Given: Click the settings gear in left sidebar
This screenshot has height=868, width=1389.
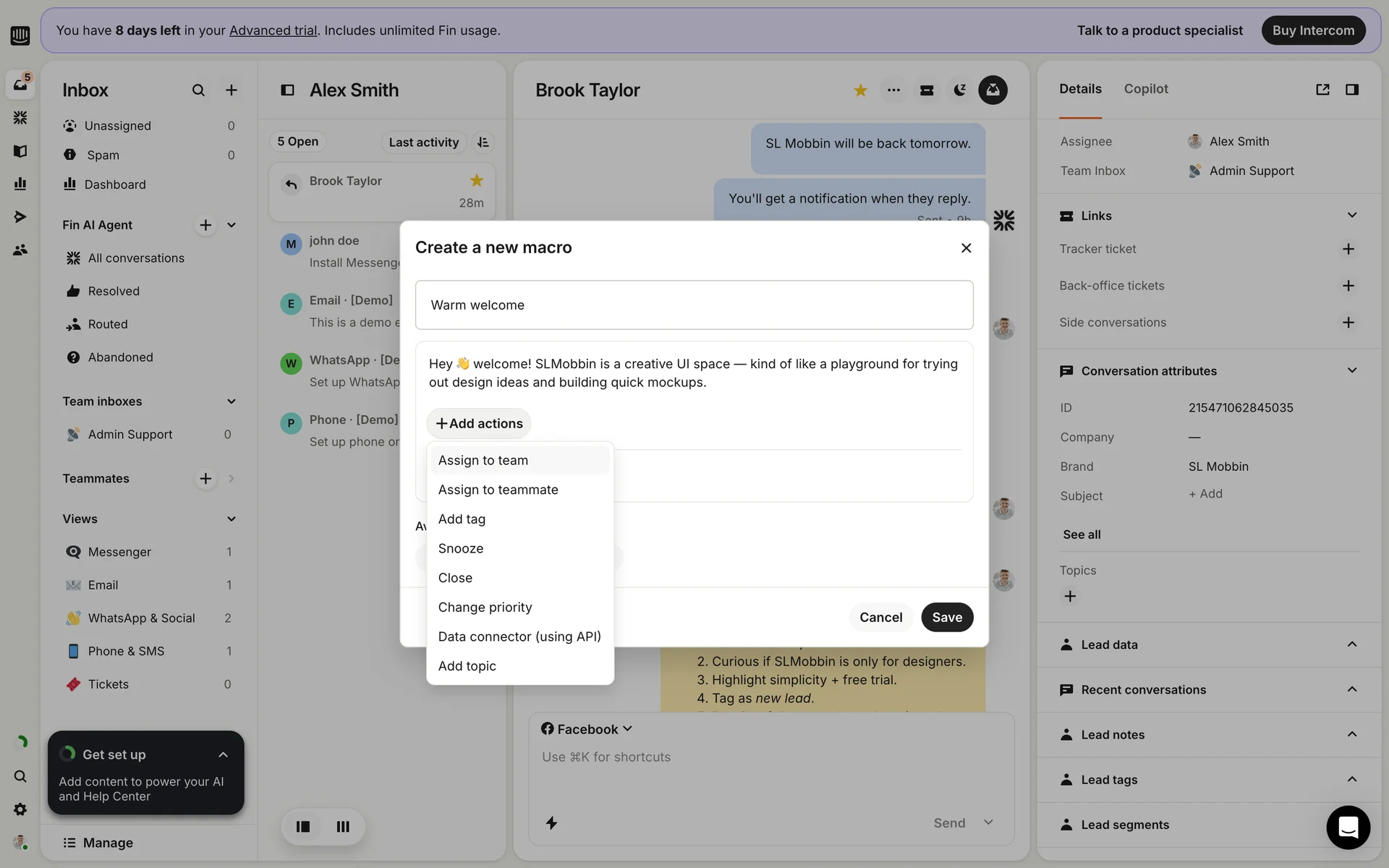Looking at the screenshot, I should click(20, 809).
